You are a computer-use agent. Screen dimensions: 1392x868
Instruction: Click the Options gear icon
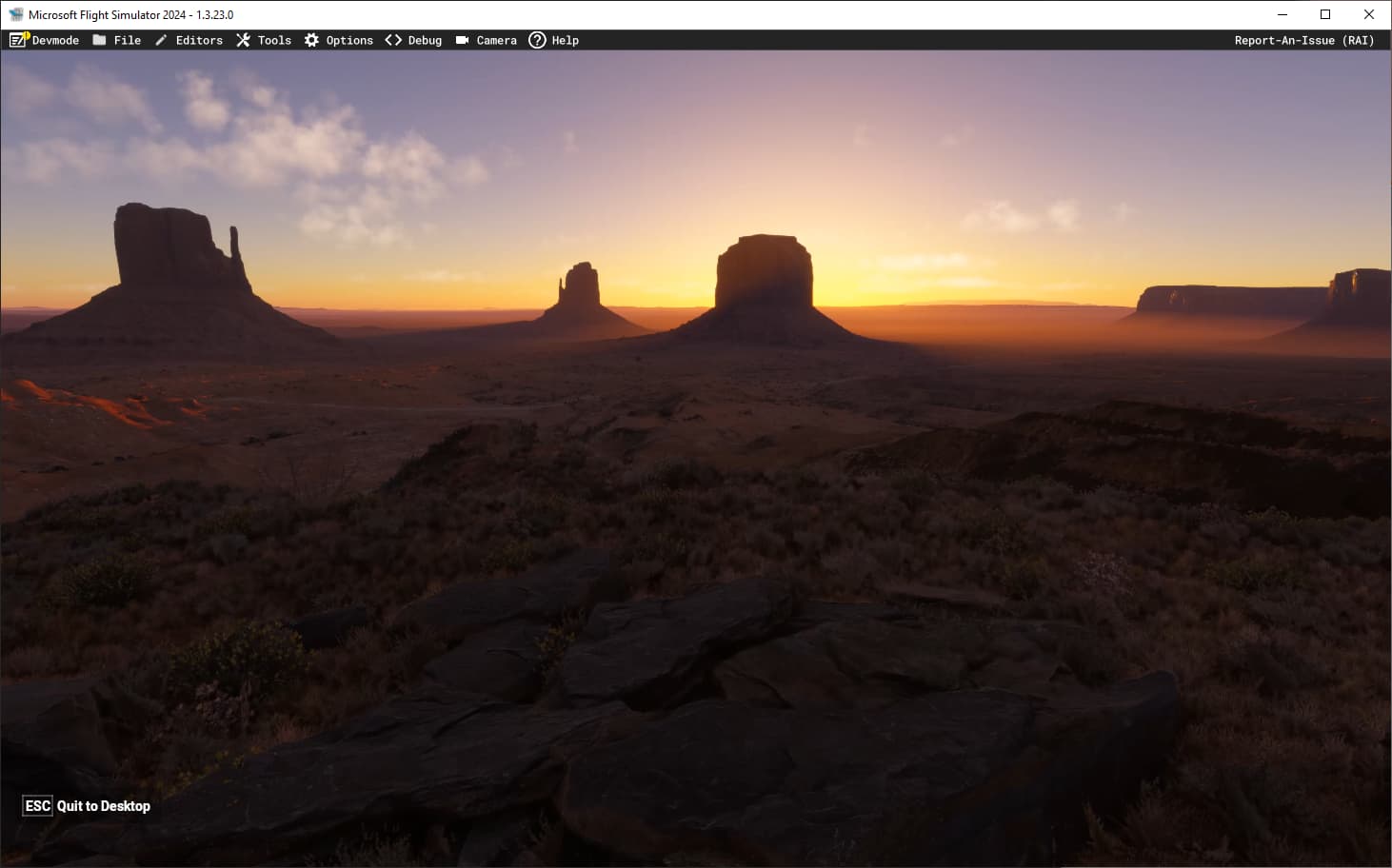click(311, 40)
